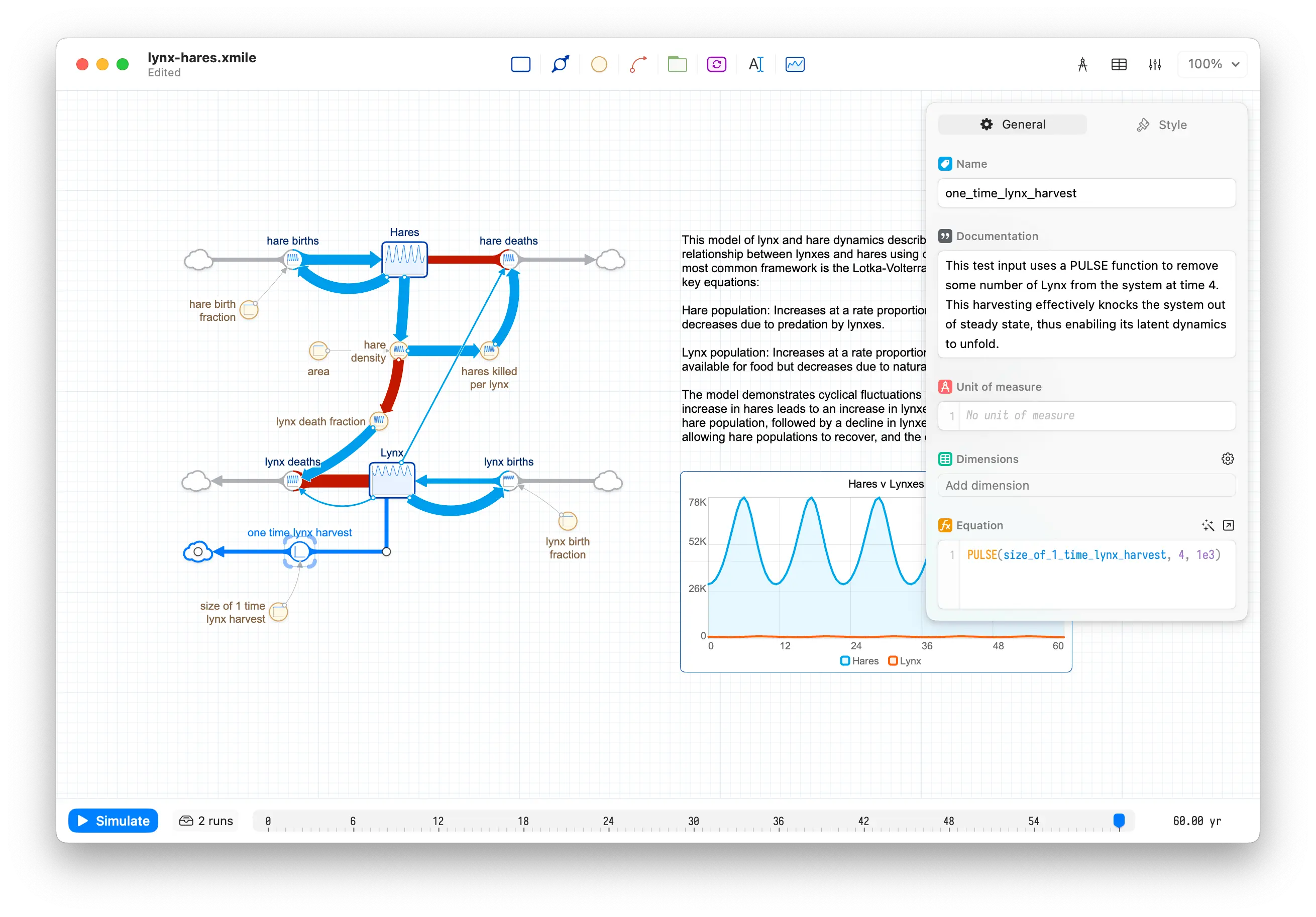Click the text label tool icon
1316x917 pixels.
tap(756, 64)
